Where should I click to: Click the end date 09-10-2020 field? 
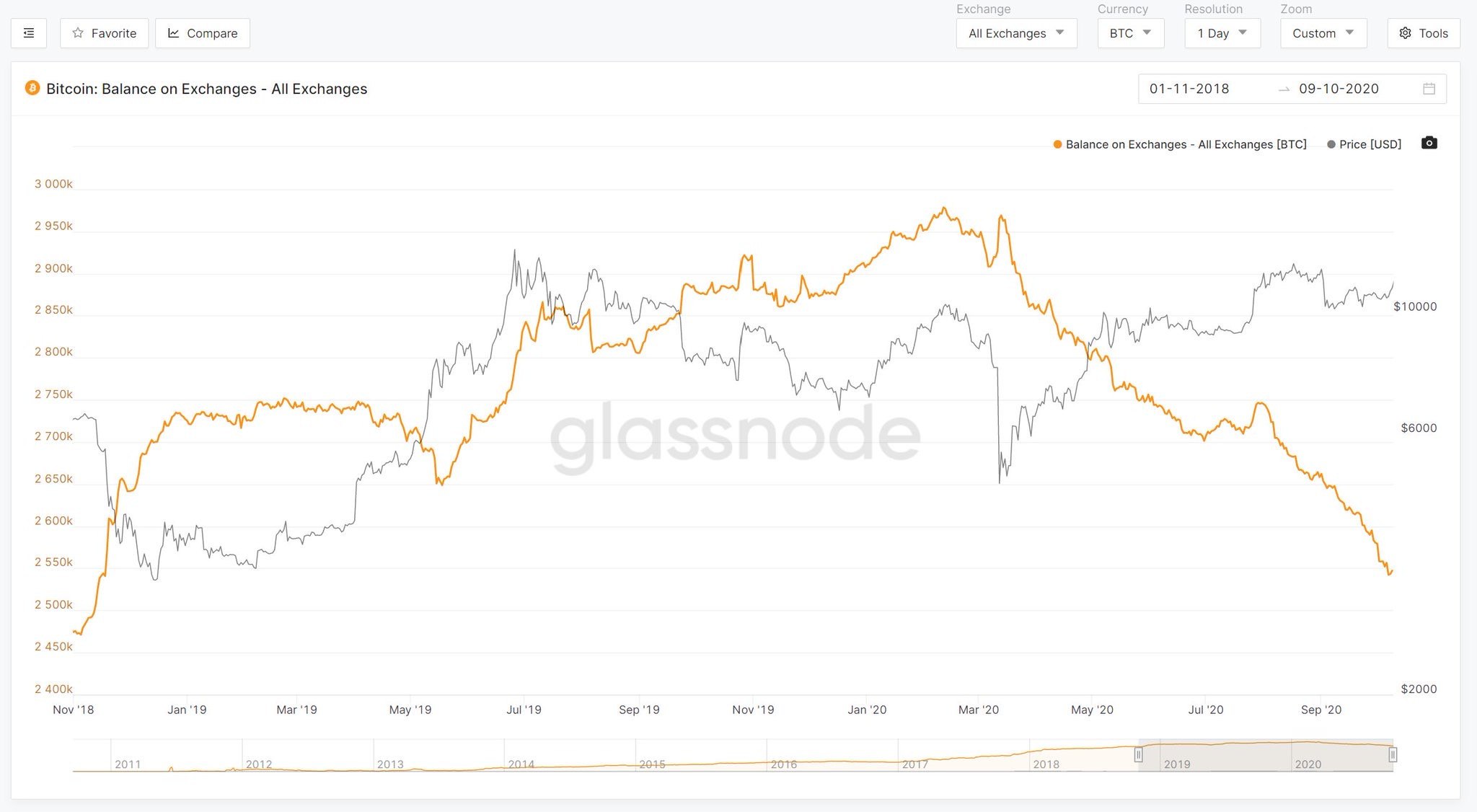coord(1339,89)
